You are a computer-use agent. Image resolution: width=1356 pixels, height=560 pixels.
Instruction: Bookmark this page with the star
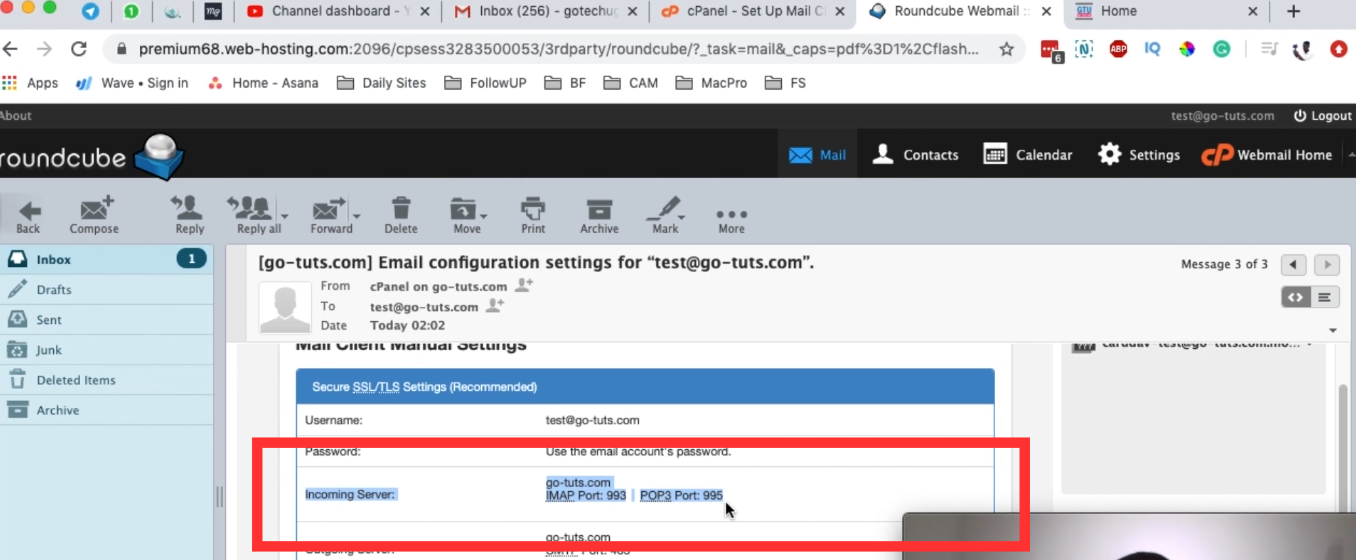pyautogui.click(x=1006, y=49)
